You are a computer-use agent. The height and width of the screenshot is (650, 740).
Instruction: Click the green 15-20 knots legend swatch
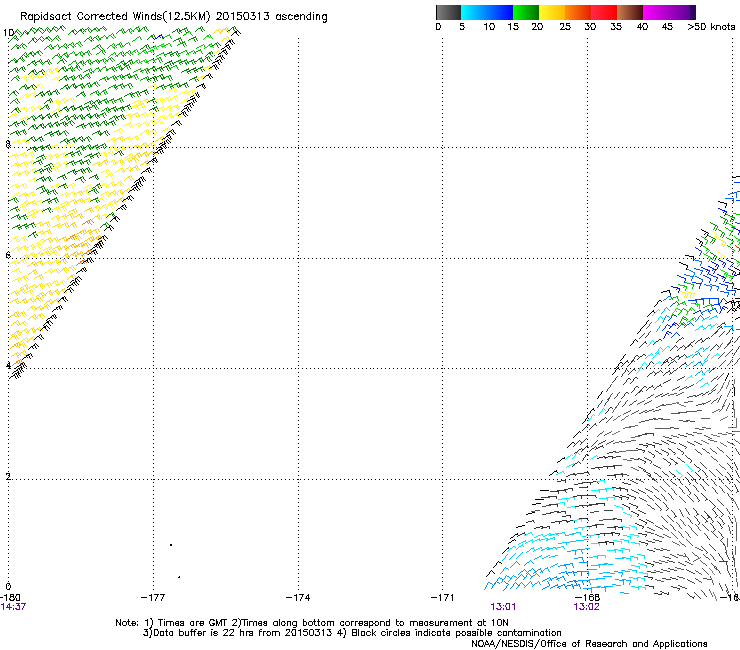526,12
